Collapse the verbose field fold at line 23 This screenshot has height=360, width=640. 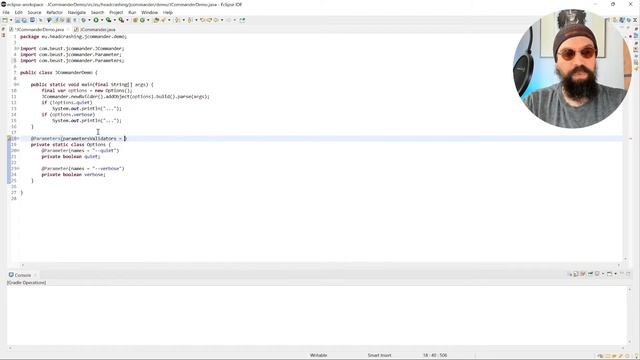(x=18, y=168)
